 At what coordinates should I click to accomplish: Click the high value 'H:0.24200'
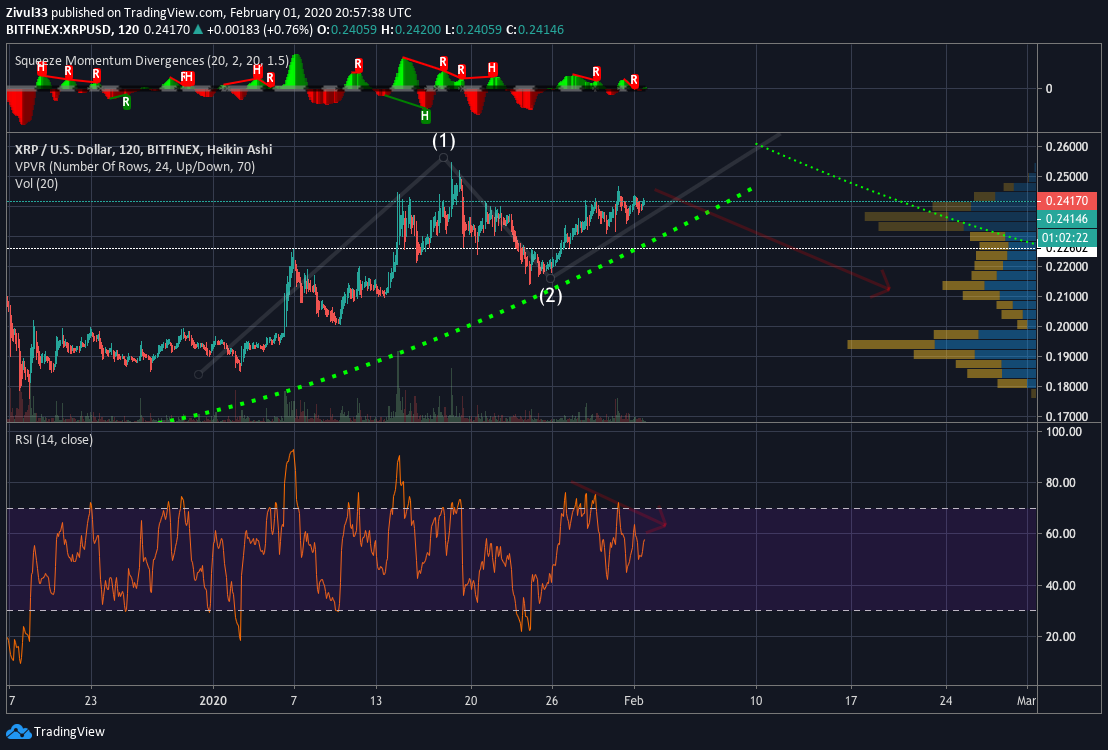[x=411, y=30]
